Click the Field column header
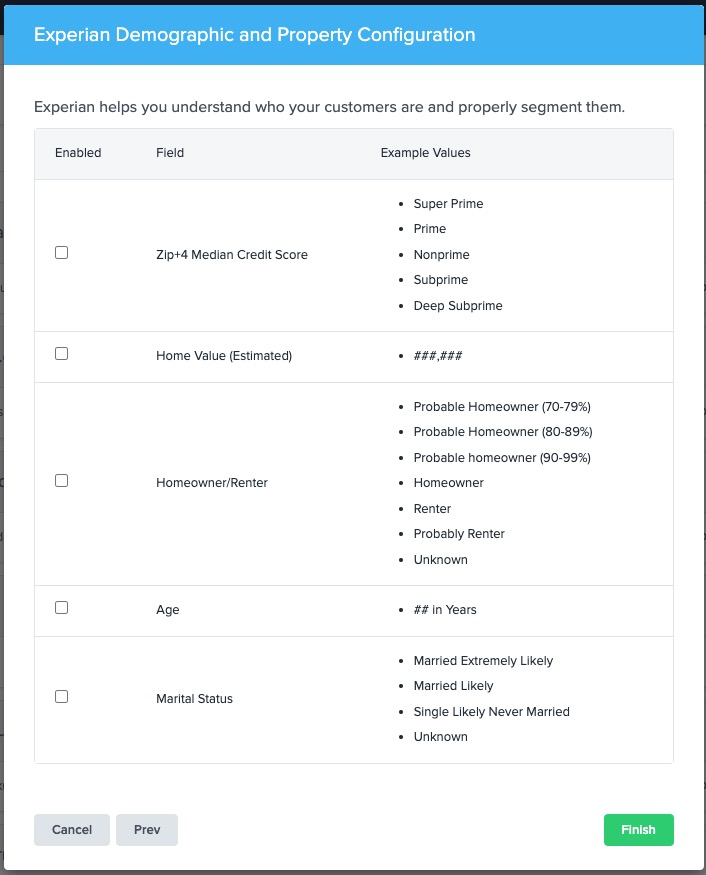 tap(170, 153)
